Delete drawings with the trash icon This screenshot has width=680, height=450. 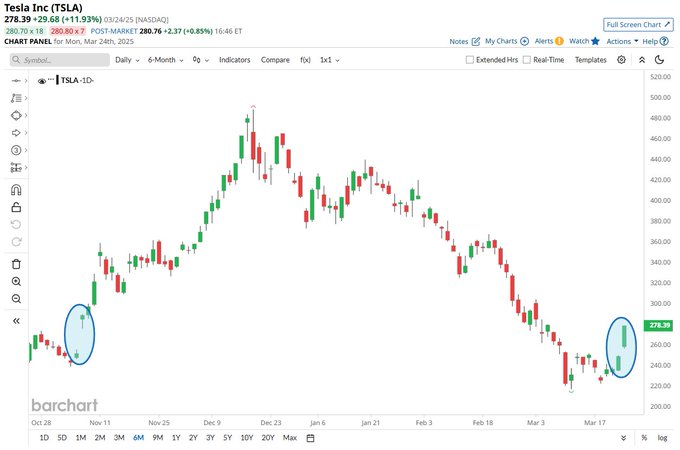pos(16,264)
